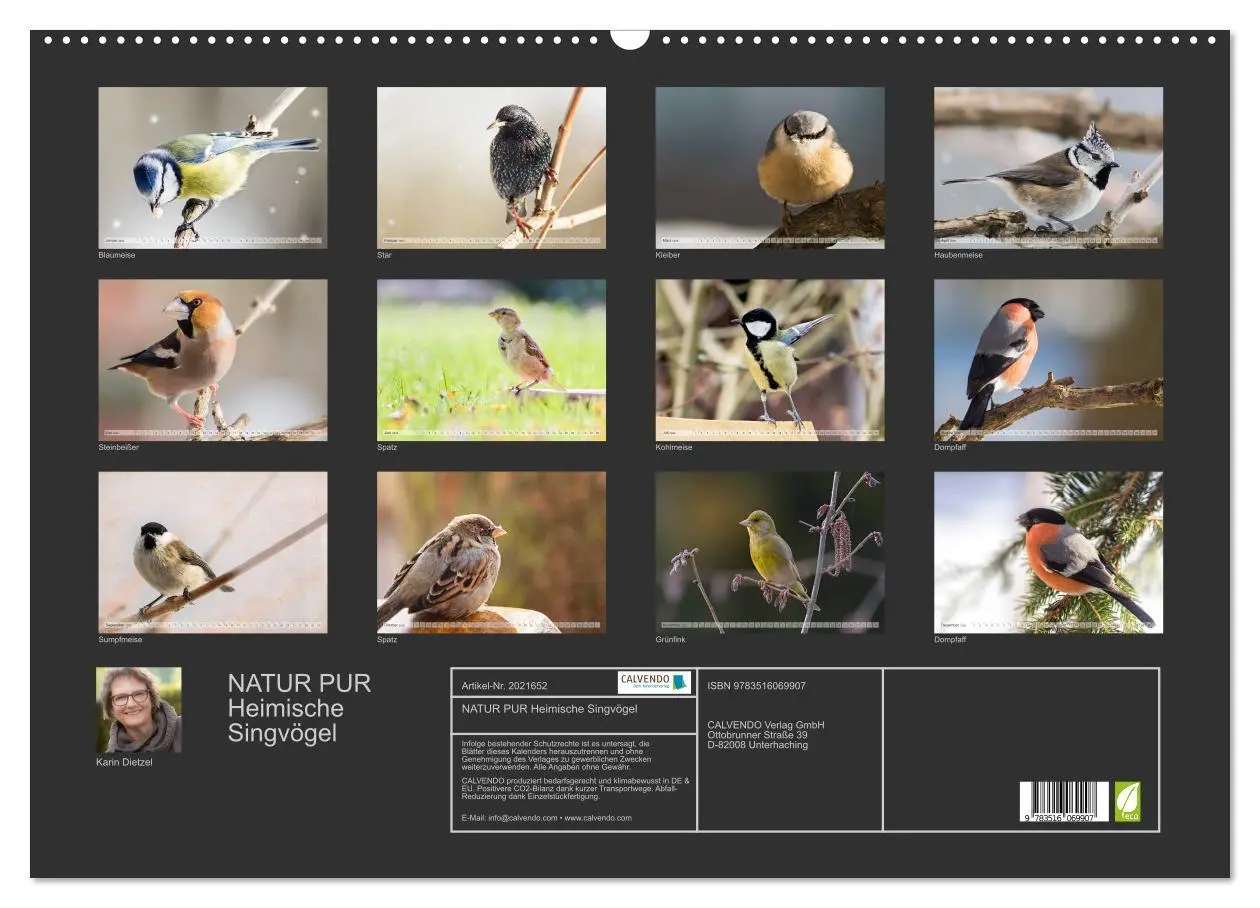1260x908 pixels.
Task: Click the Grünfink photo
Action: click(770, 552)
